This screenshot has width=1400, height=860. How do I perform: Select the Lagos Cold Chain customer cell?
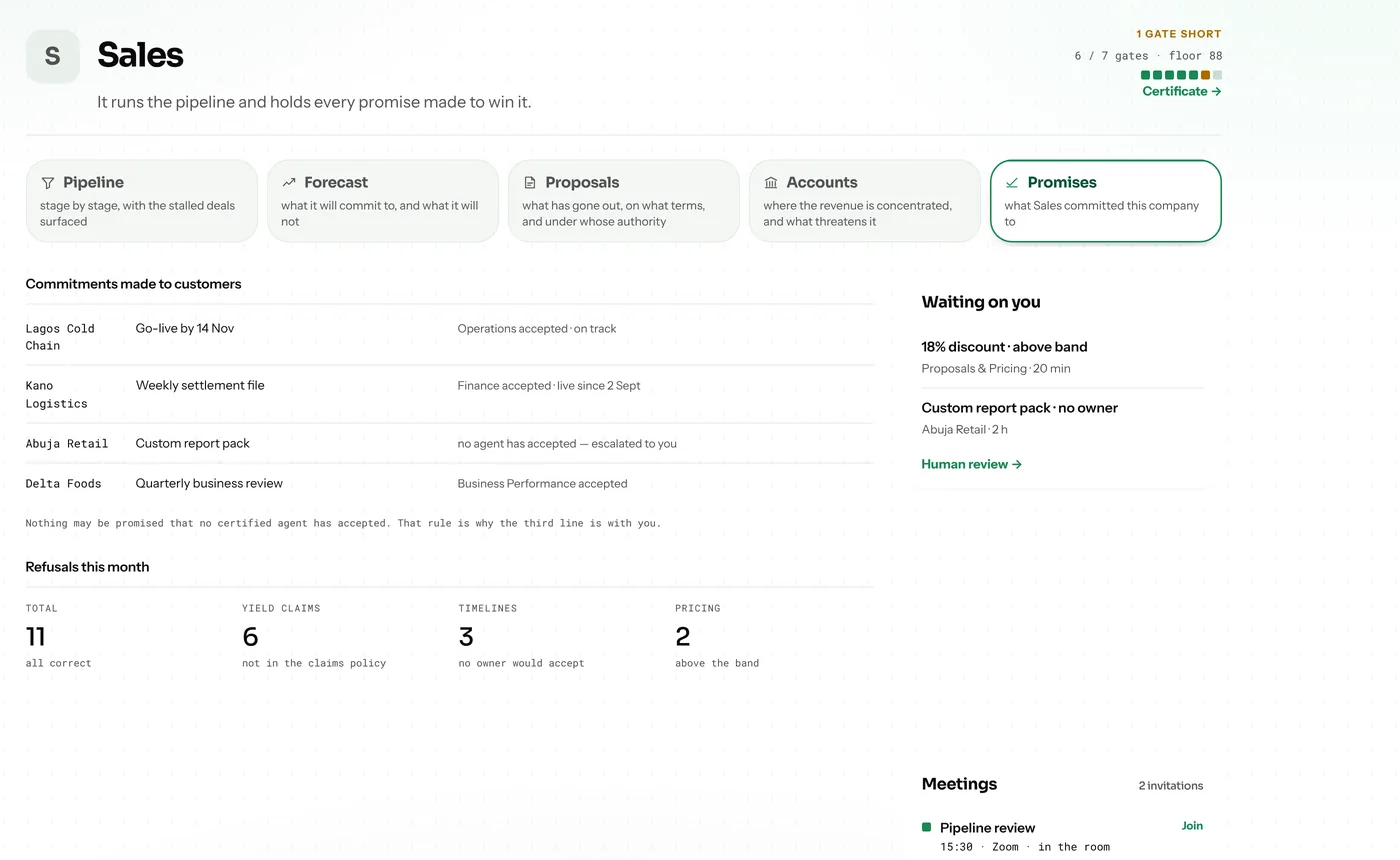point(60,337)
